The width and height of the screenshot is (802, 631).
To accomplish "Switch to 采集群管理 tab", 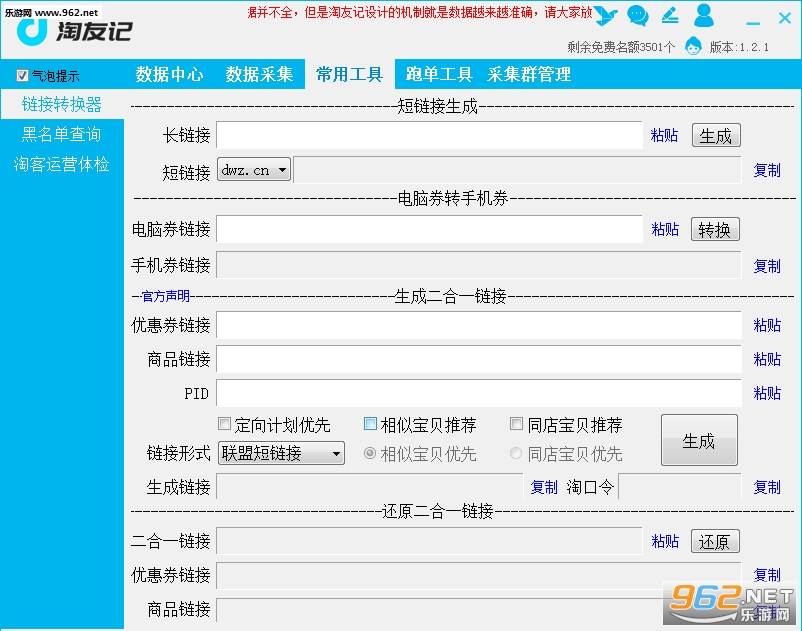I will tap(529, 74).
